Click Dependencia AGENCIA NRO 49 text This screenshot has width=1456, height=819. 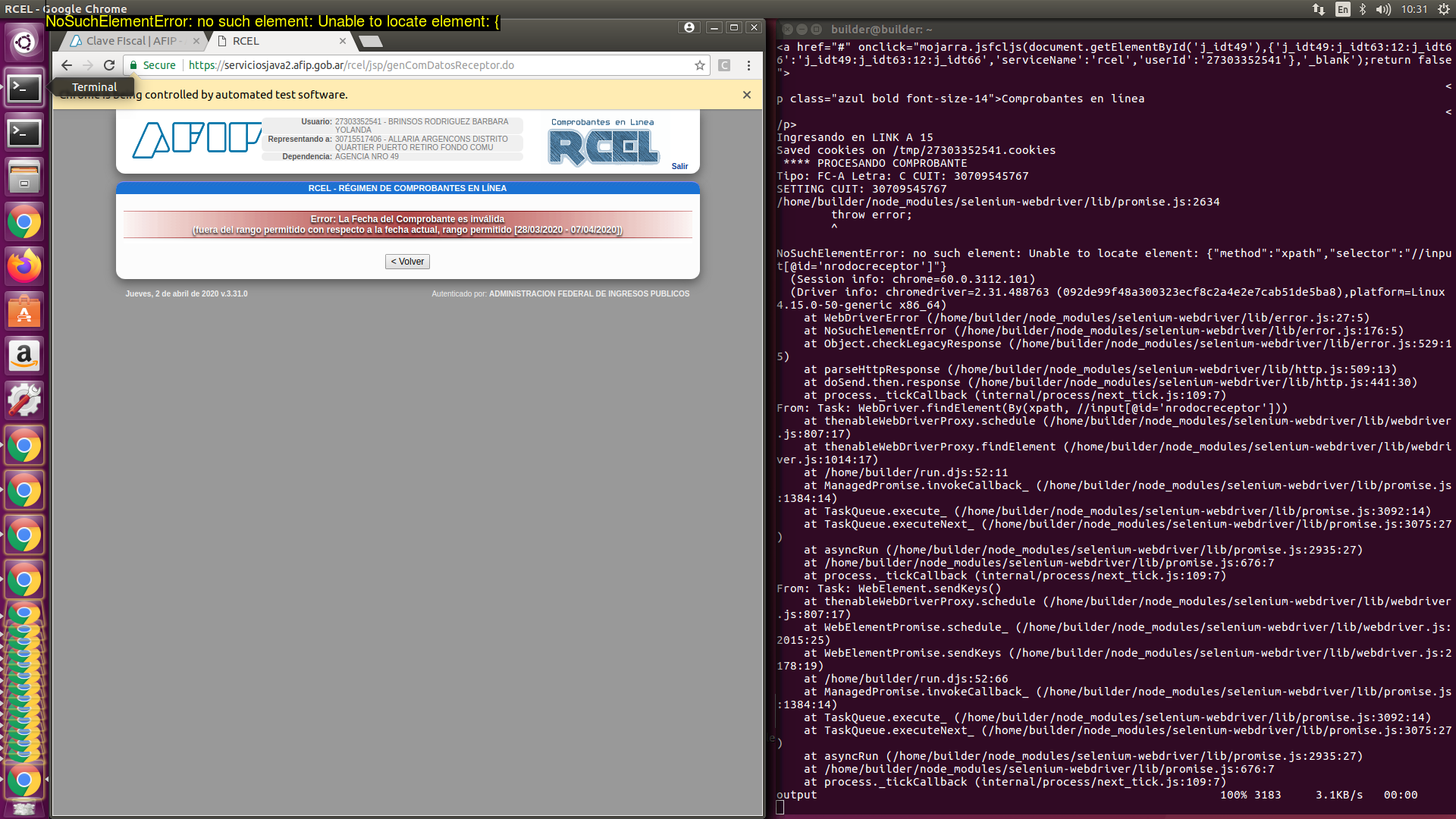(366, 157)
